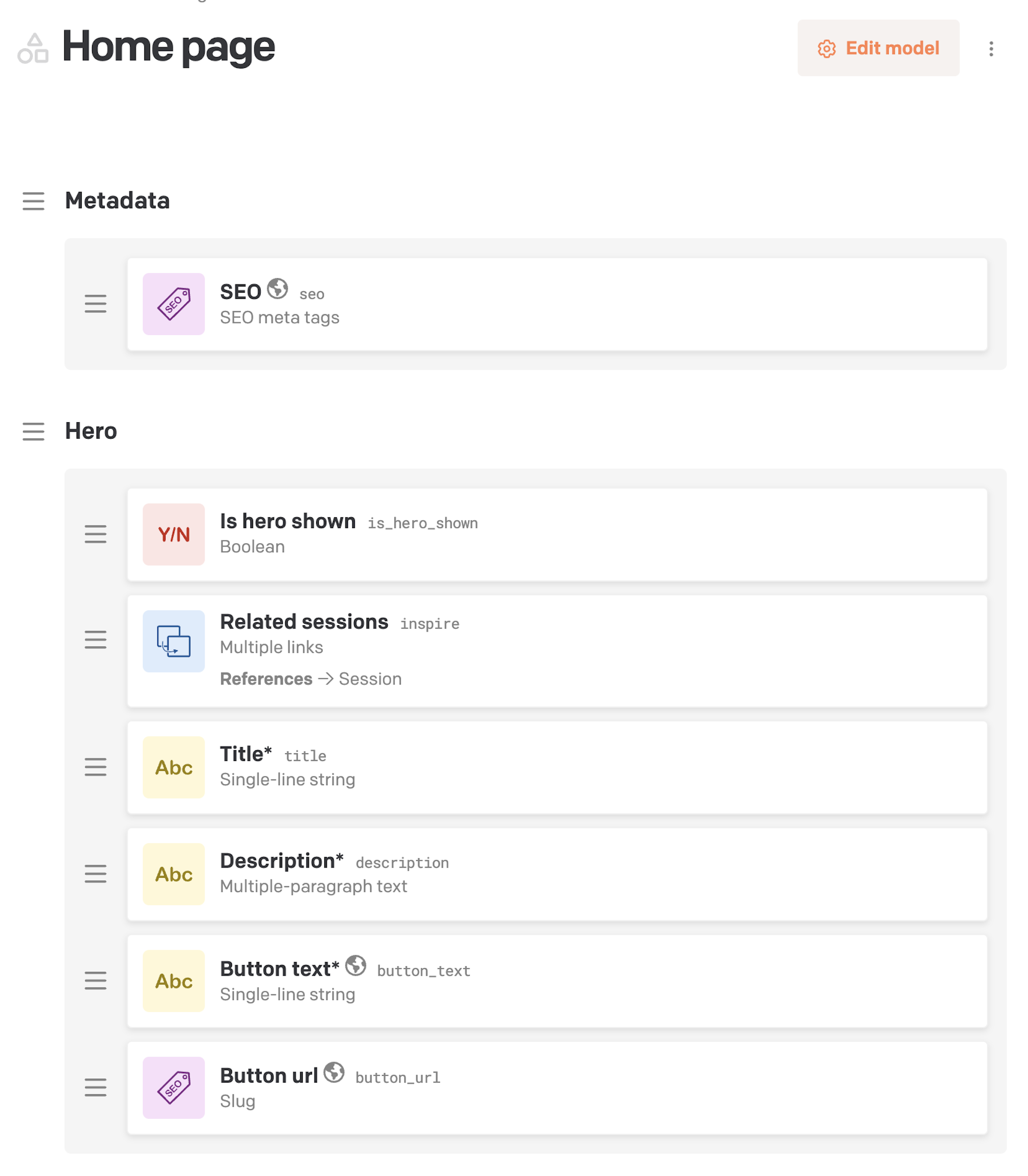
Task: Click the Title field Abc icon
Action: (x=174, y=767)
